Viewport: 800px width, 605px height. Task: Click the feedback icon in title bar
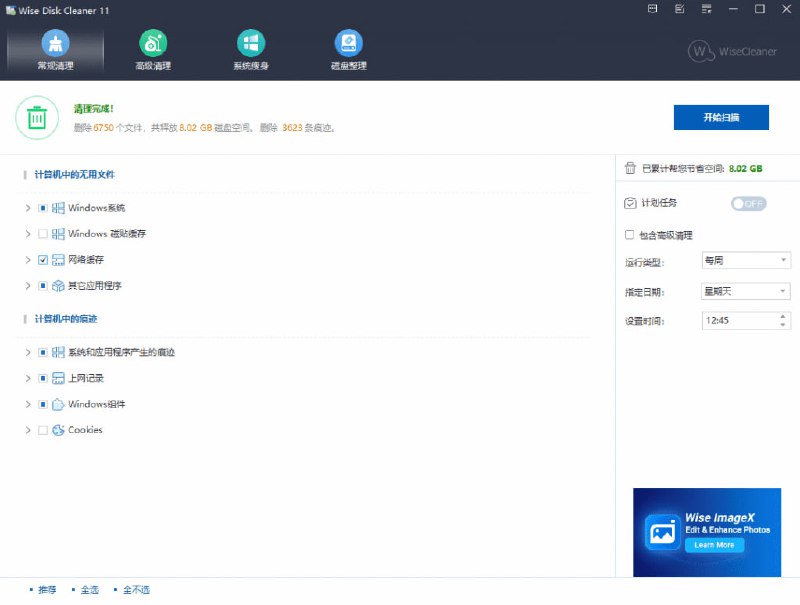tap(679, 9)
